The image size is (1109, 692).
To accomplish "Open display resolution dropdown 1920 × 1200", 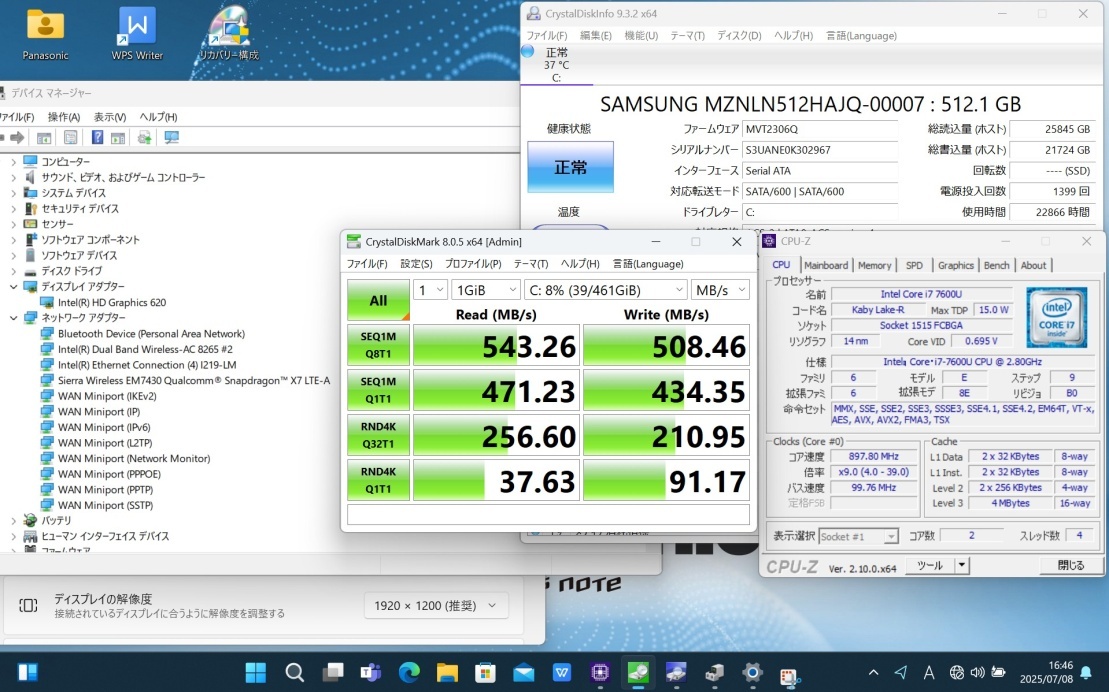I will point(436,606).
